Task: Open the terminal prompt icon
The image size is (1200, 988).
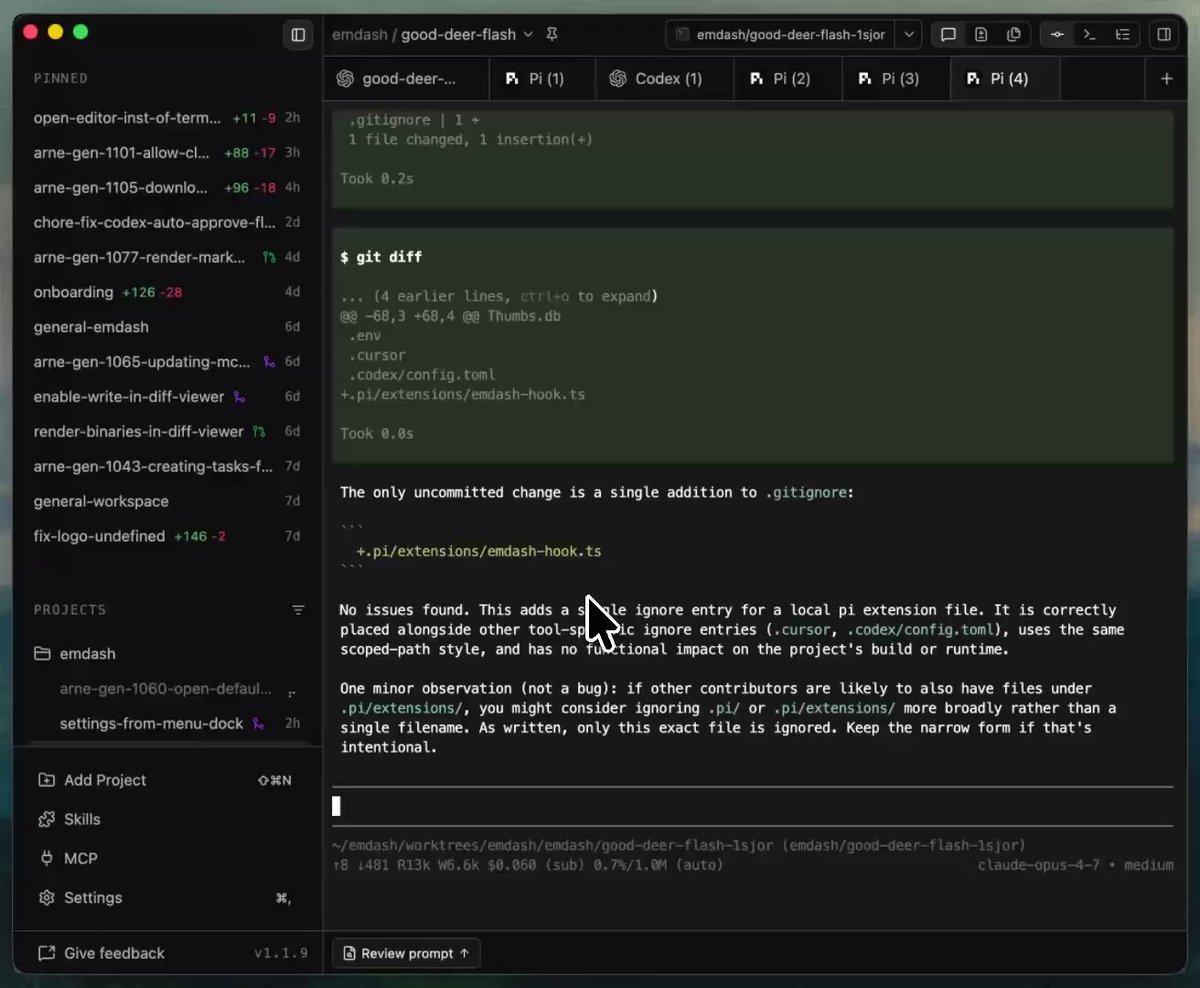Action: [1090, 35]
